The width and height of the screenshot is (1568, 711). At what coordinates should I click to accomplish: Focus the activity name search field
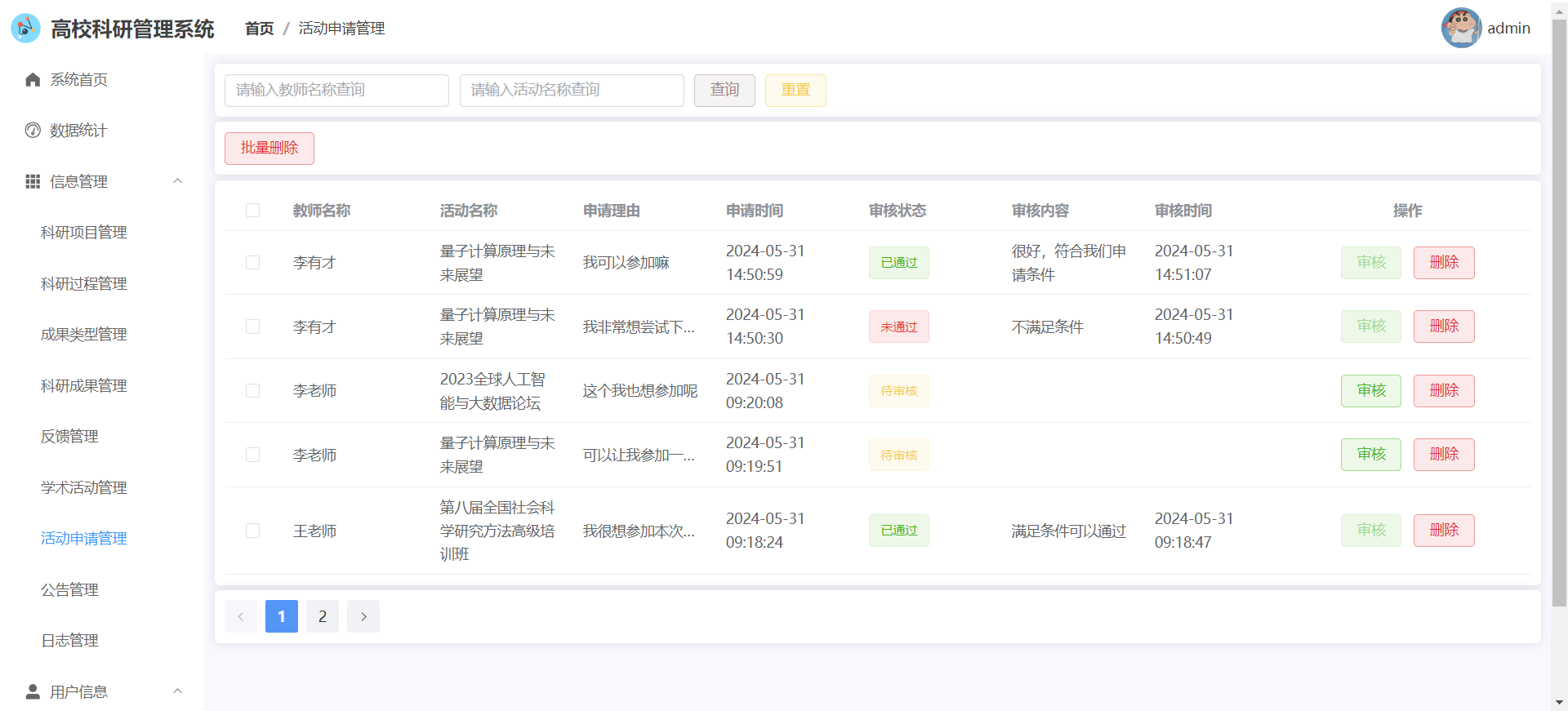[572, 90]
